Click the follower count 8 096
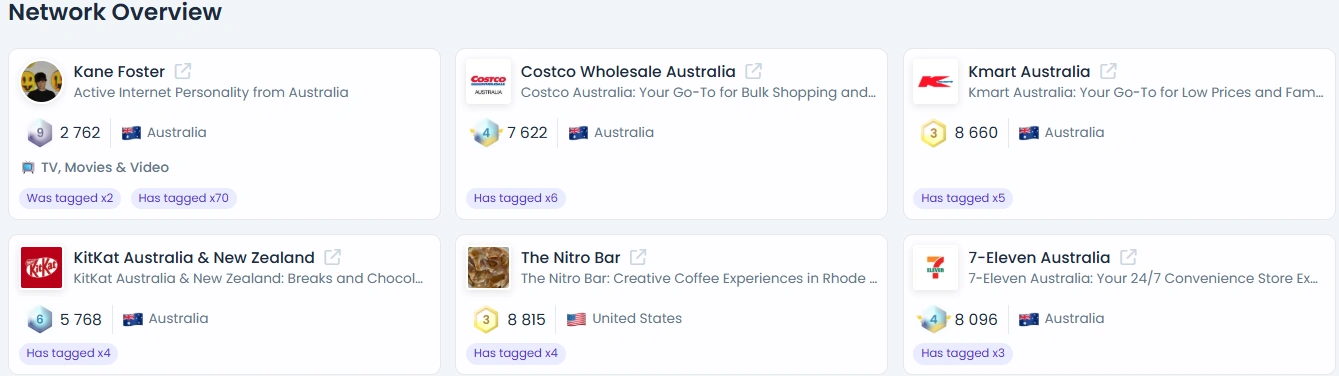This screenshot has width=1339, height=376. (x=977, y=319)
